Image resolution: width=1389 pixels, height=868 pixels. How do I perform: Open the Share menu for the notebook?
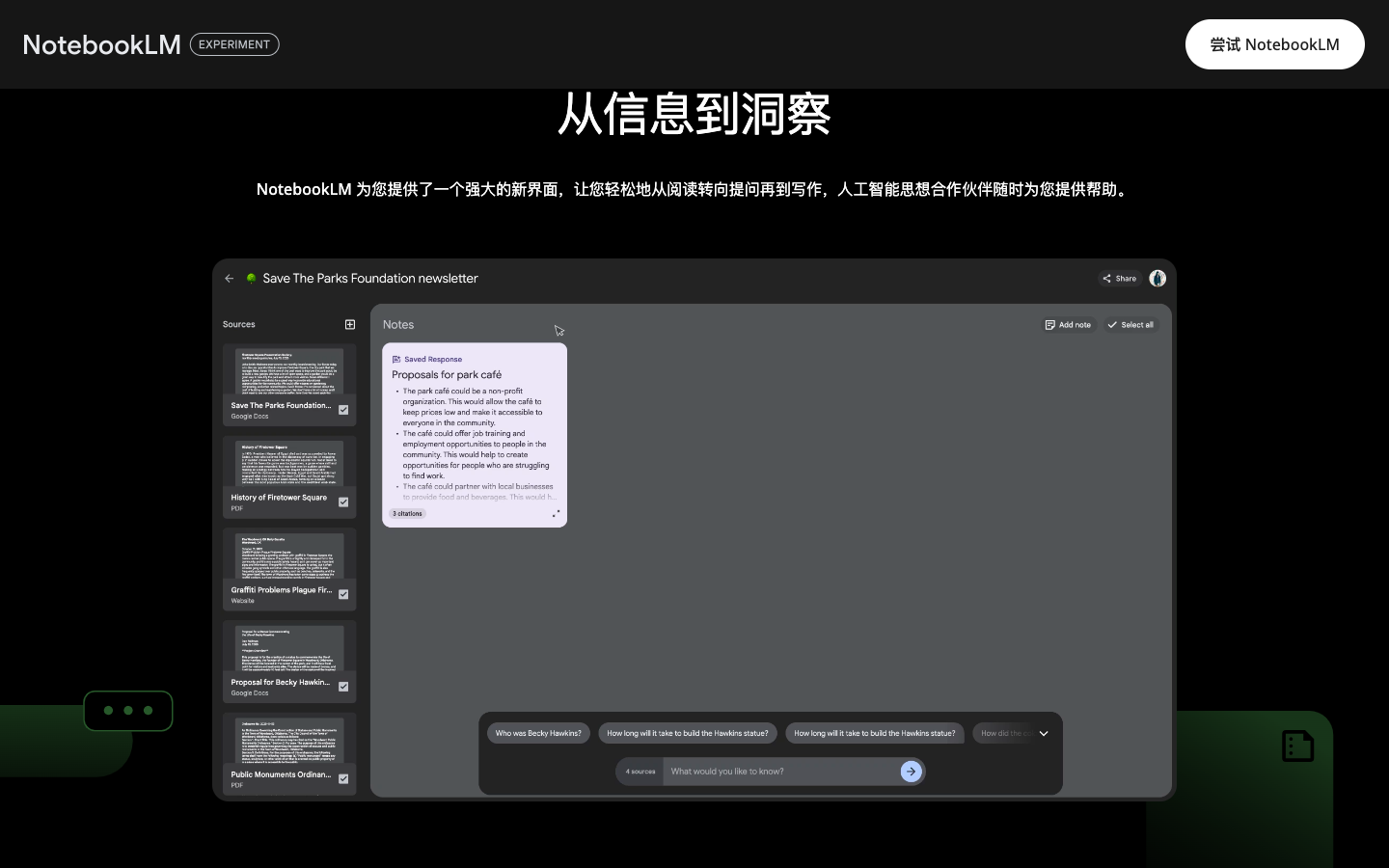tap(1119, 278)
